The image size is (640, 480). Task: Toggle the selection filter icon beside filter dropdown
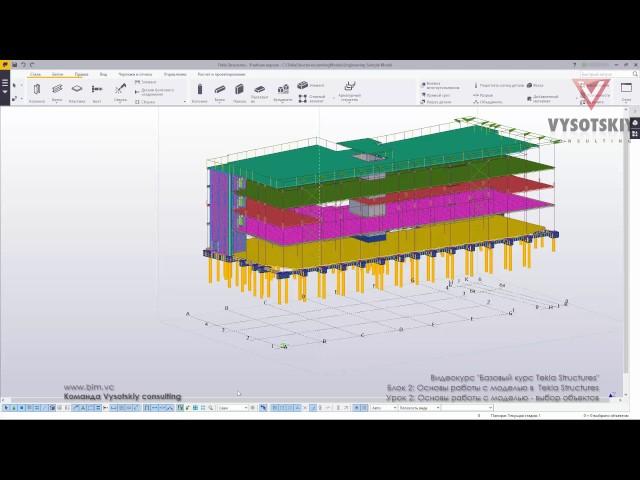pyautogui.click(x=253, y=408)
